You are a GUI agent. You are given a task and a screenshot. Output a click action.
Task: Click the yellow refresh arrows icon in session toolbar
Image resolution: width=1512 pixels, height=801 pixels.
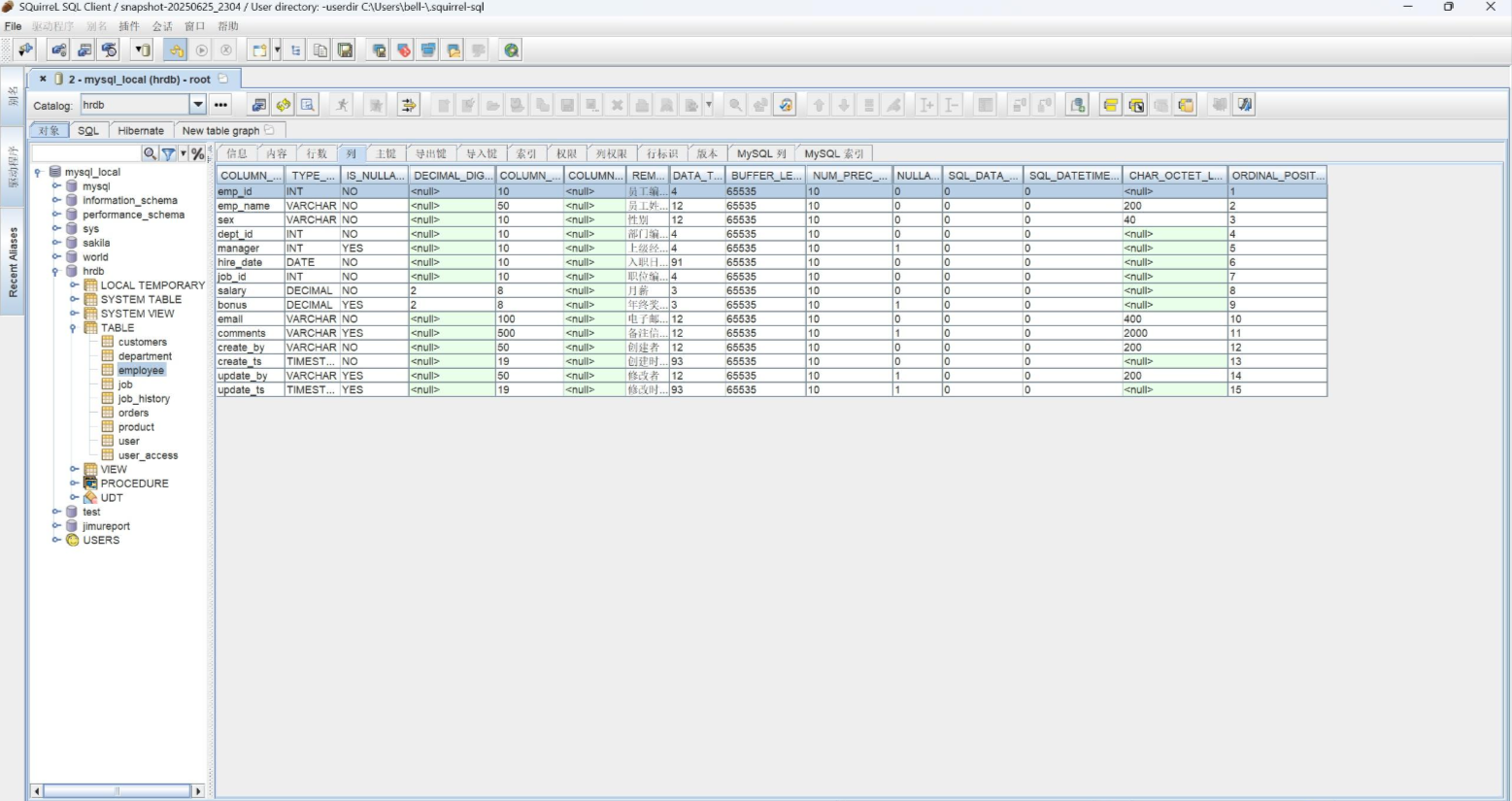[283, 105]
